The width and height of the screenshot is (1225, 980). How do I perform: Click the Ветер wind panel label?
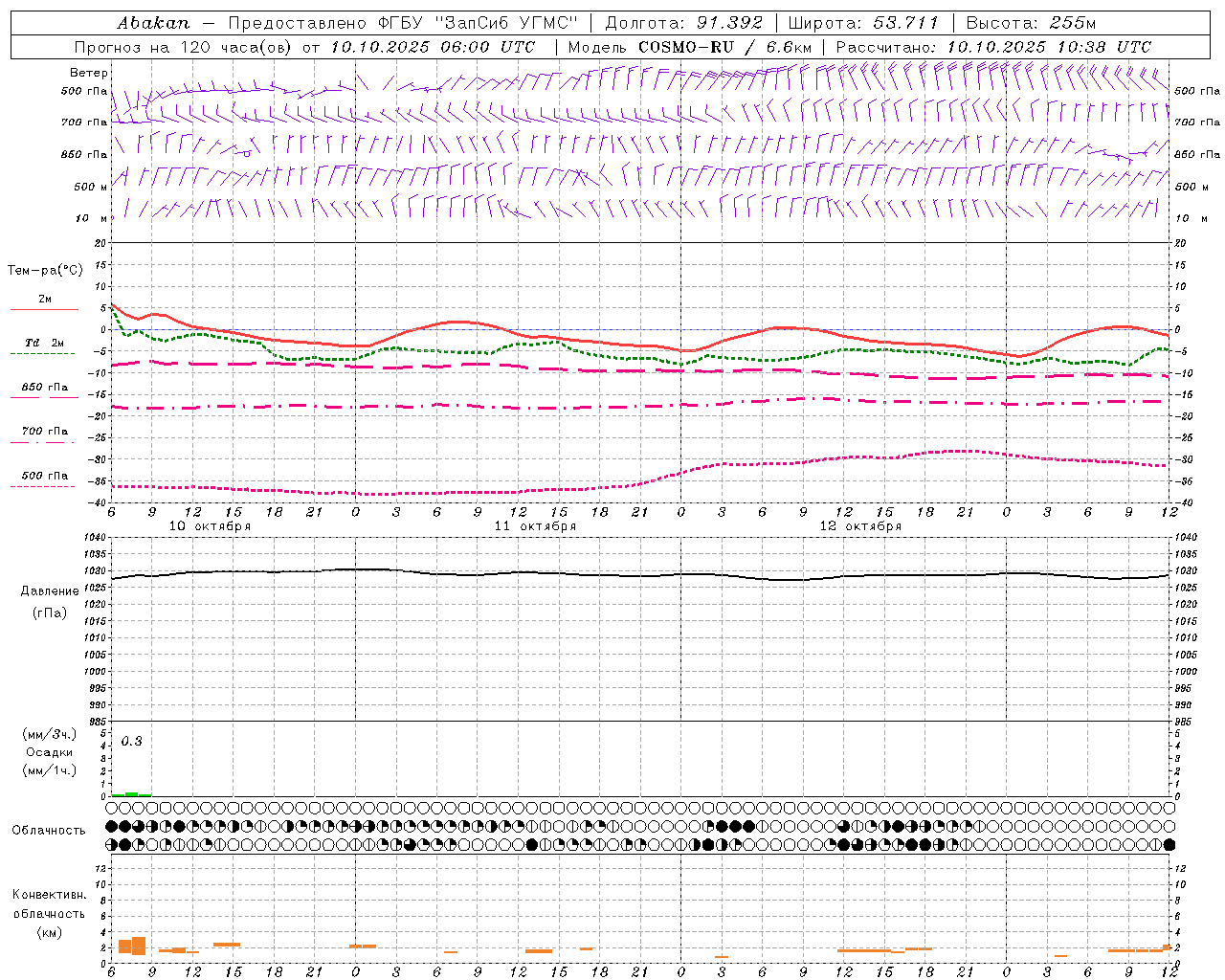(x=89, y=73)
